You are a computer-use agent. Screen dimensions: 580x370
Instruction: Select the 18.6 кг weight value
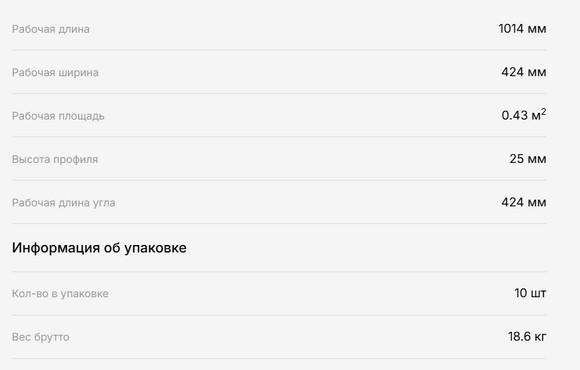527,336
